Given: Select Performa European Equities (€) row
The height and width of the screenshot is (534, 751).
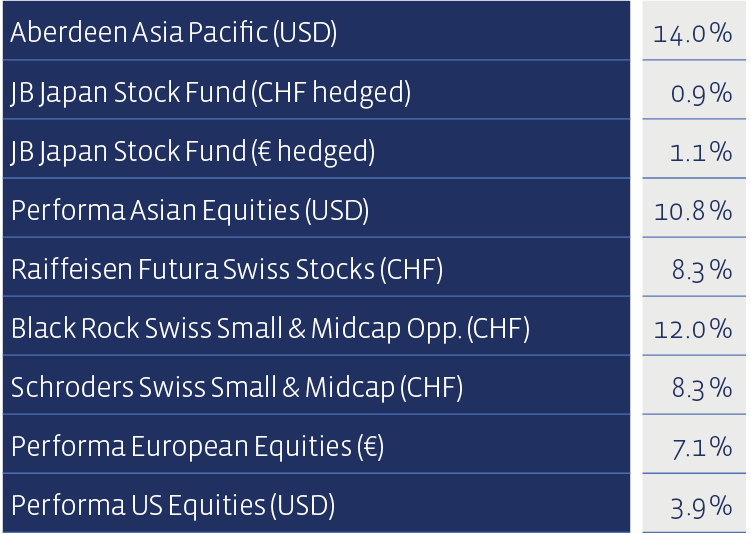Looking at the screenshot, I should 316,444.
